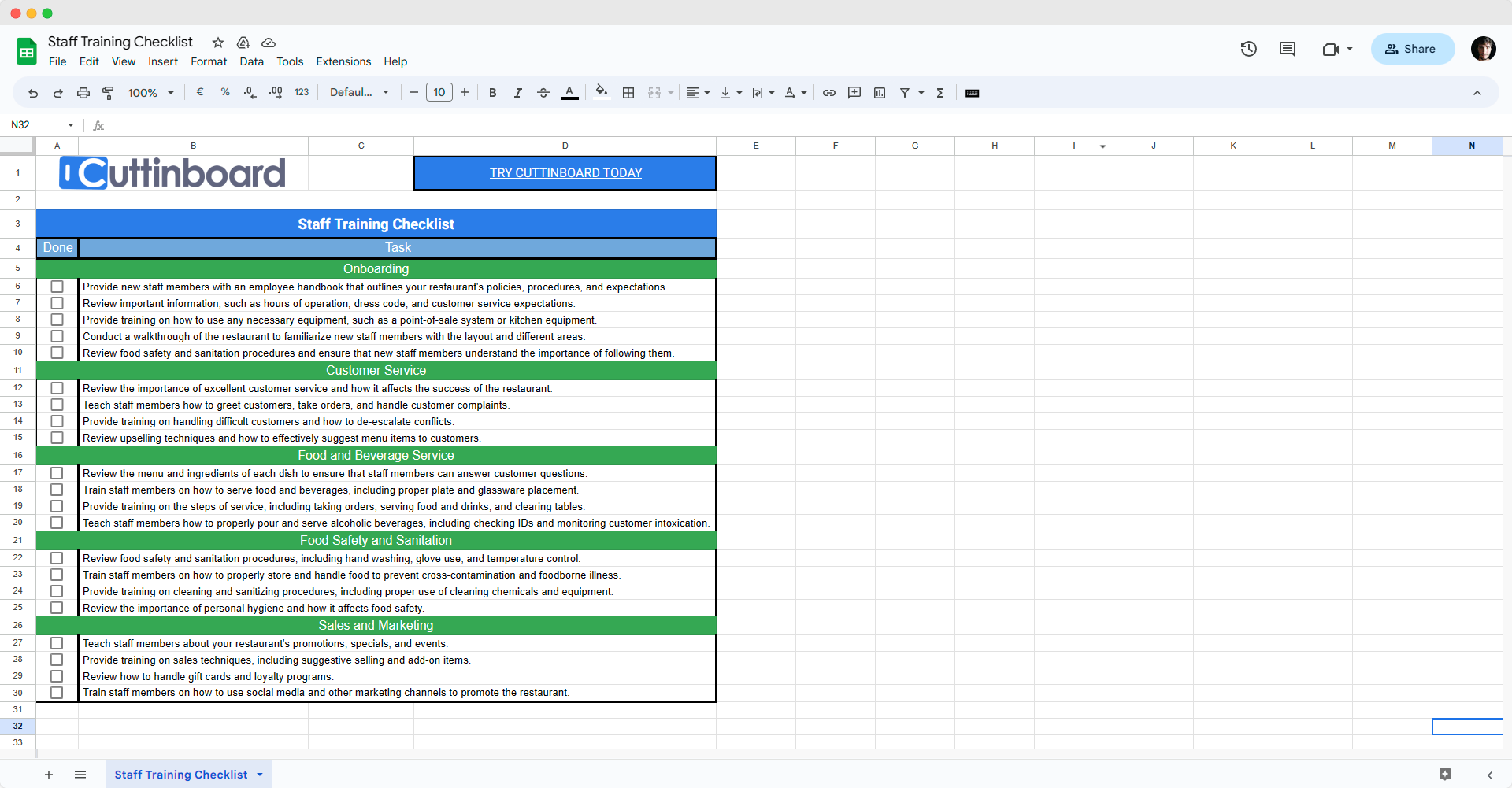Click the Insert link icon
This screenshot has height=788, width=1512.
pyautogui.click(x=828, y=93)
